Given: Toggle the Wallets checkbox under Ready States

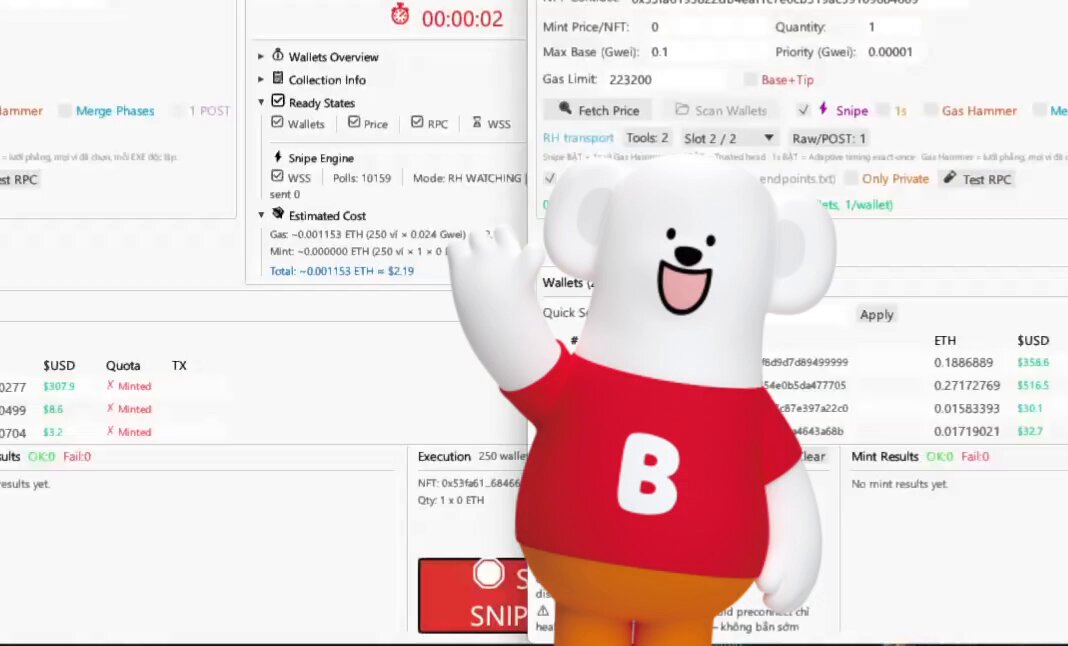Looking at the screenshot, I should (x=277, y=122).
